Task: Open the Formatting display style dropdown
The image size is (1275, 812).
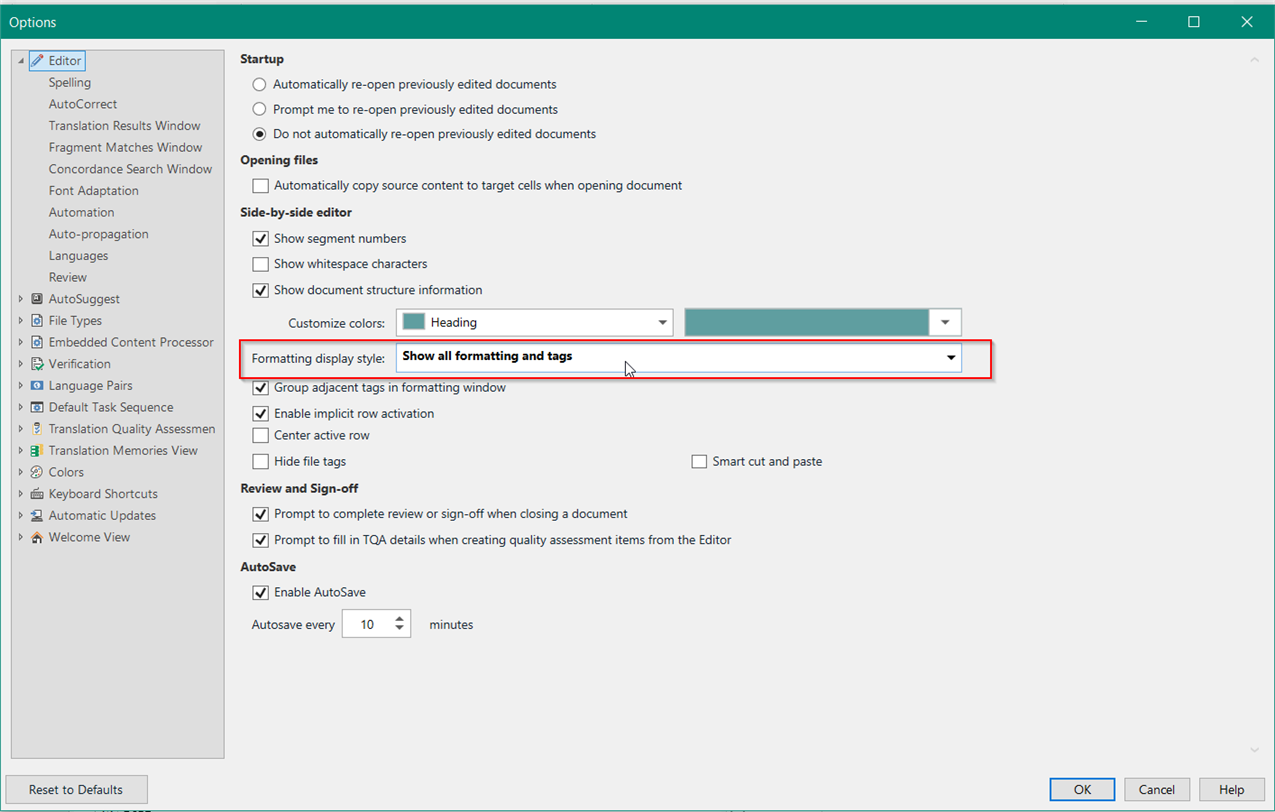Action: [679, 357]
